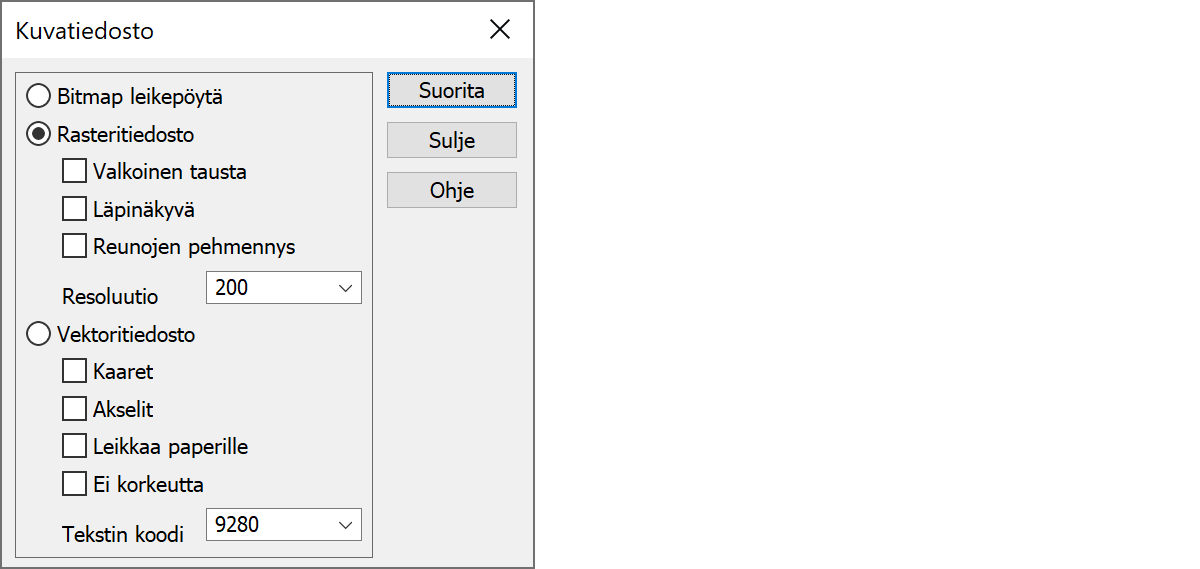1200x569 pixels.
Task: Enable the Akselit checkbox
Action: pyautogui.click(x=74, y=409)
